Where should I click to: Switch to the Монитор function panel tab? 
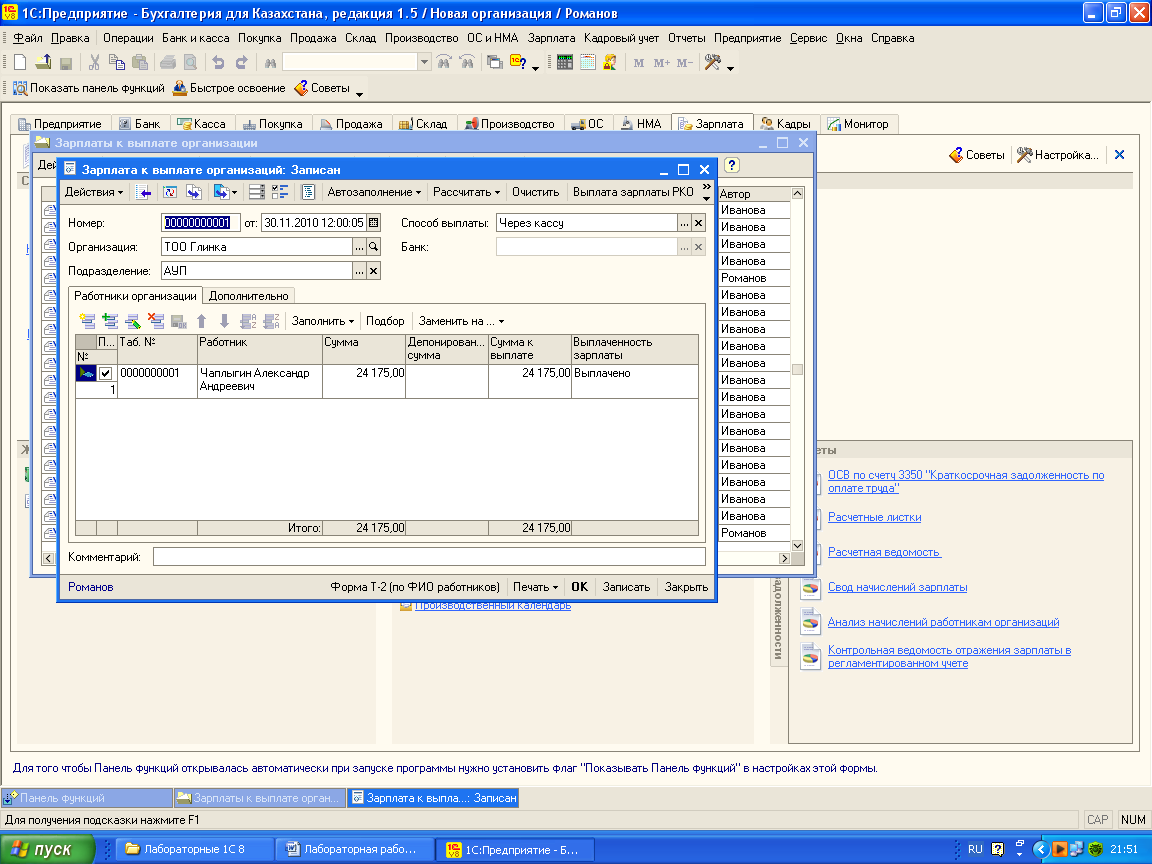(x=858, y=124)
